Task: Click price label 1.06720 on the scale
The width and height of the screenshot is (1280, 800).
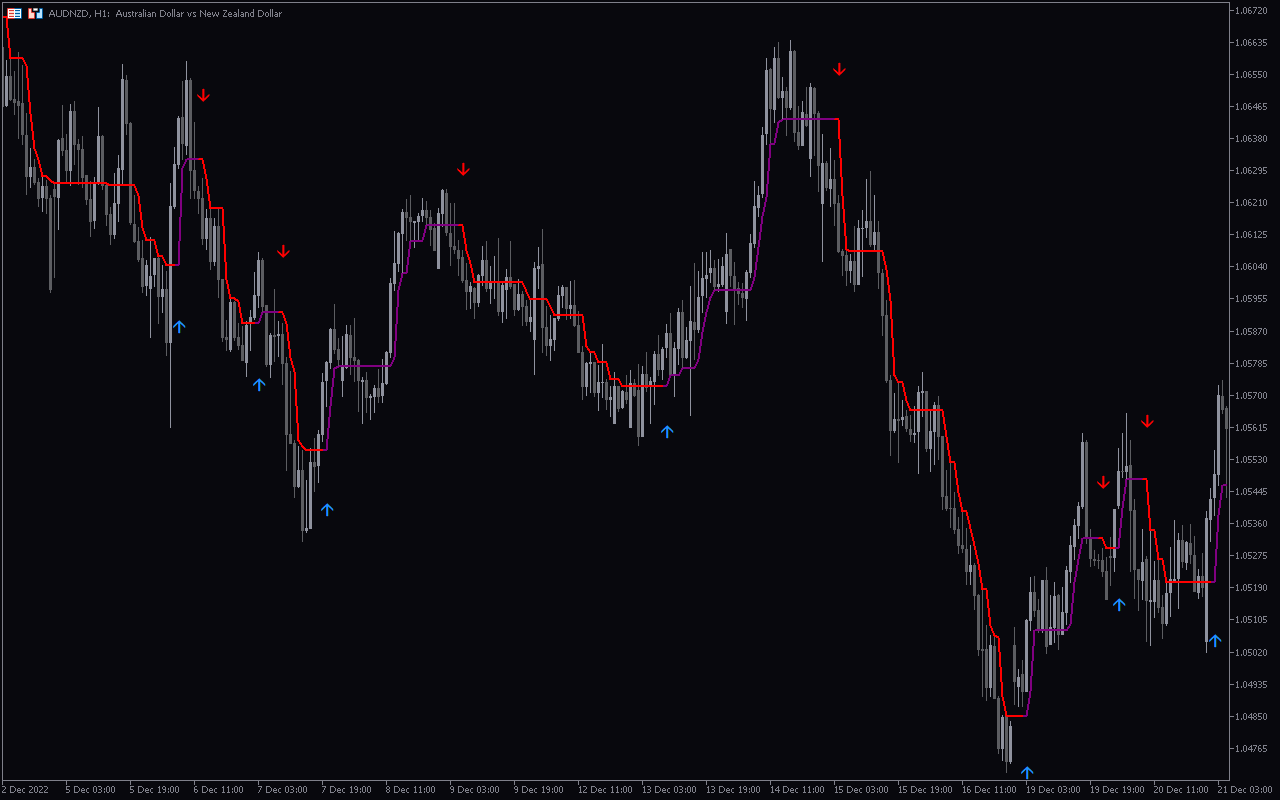Action: tap(1251, 10)
